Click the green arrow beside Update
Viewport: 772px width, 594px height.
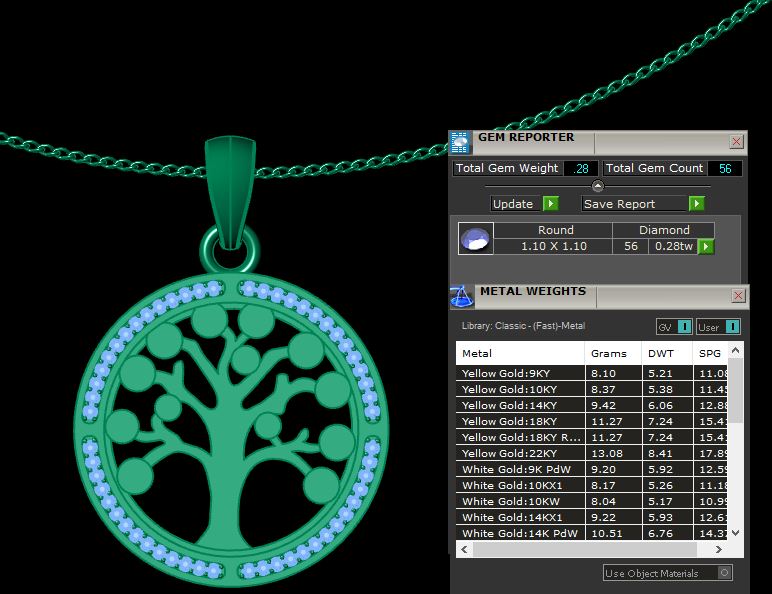pyautogui.click(x=550, y=203)
